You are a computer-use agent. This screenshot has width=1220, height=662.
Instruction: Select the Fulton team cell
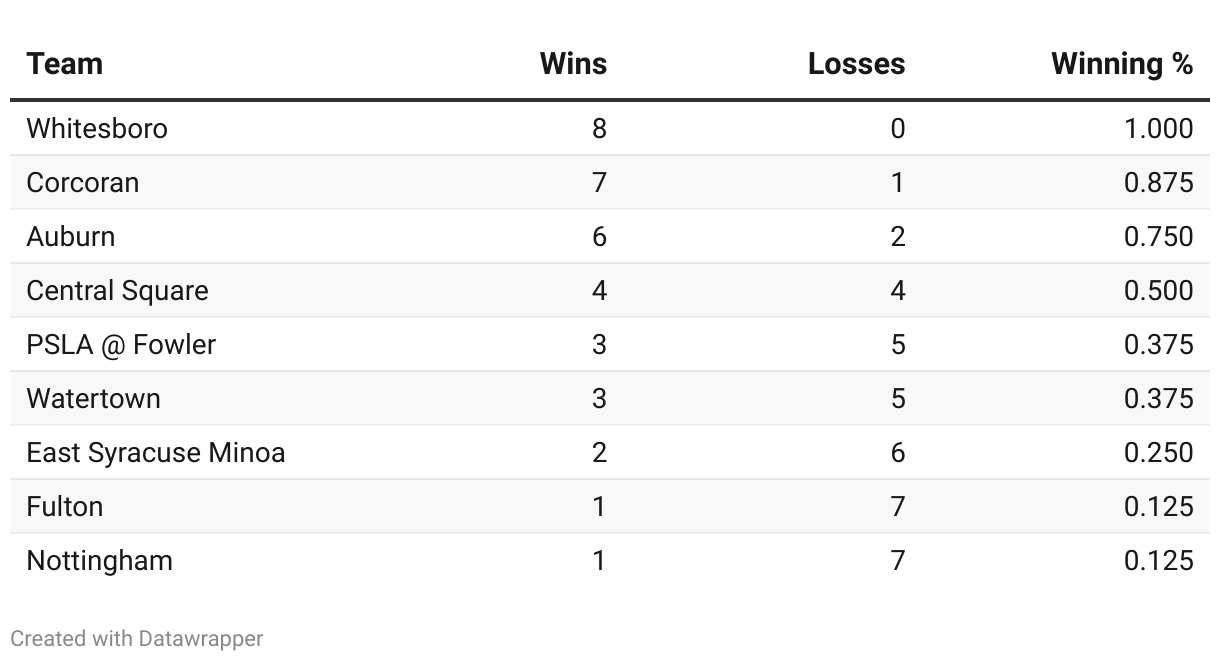pyautogui.click(x=65, y=507)
